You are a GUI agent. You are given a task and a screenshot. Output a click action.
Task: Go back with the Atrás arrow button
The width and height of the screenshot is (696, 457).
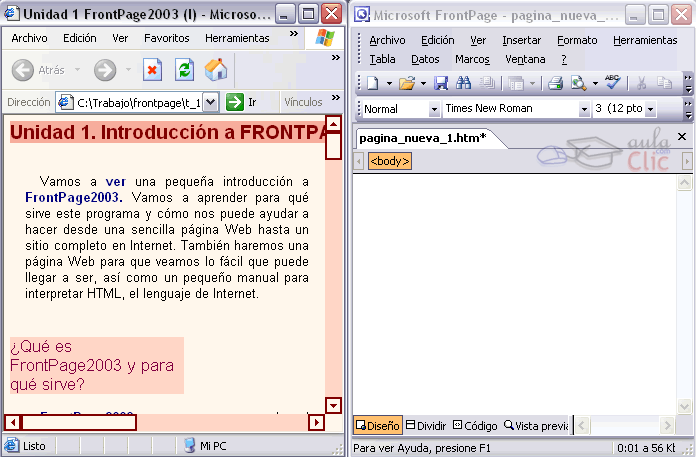tap(22, 70)
